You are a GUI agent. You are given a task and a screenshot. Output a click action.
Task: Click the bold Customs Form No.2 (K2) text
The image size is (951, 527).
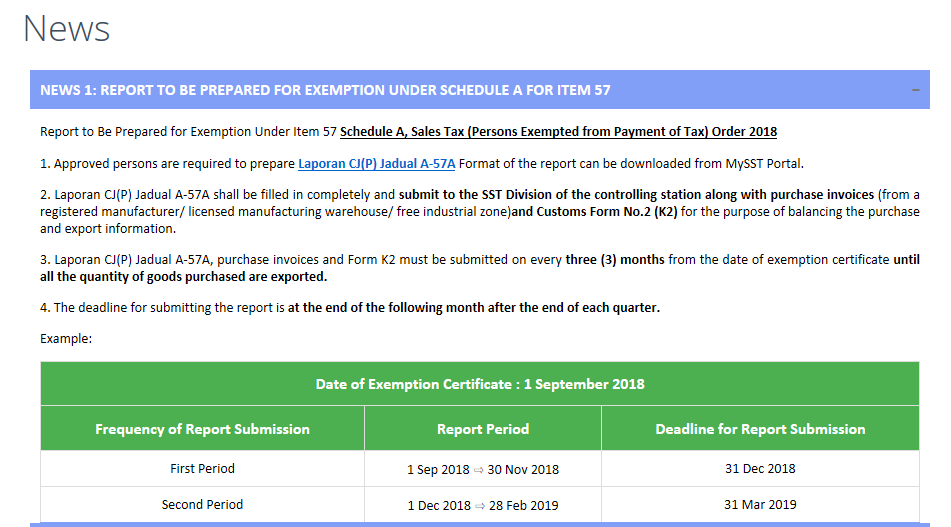pos(607,212)
